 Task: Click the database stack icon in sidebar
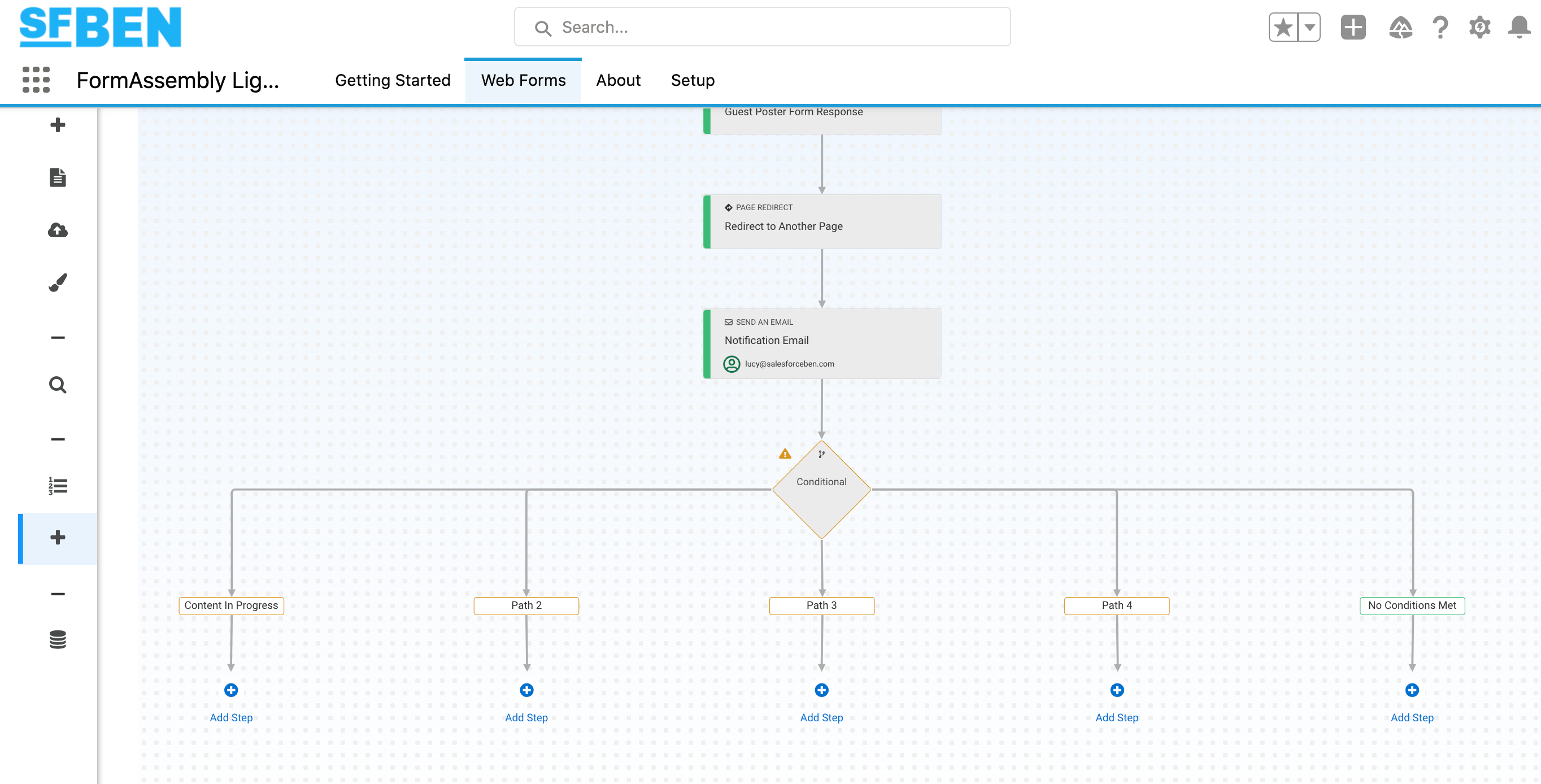click(x=58, y=639)
